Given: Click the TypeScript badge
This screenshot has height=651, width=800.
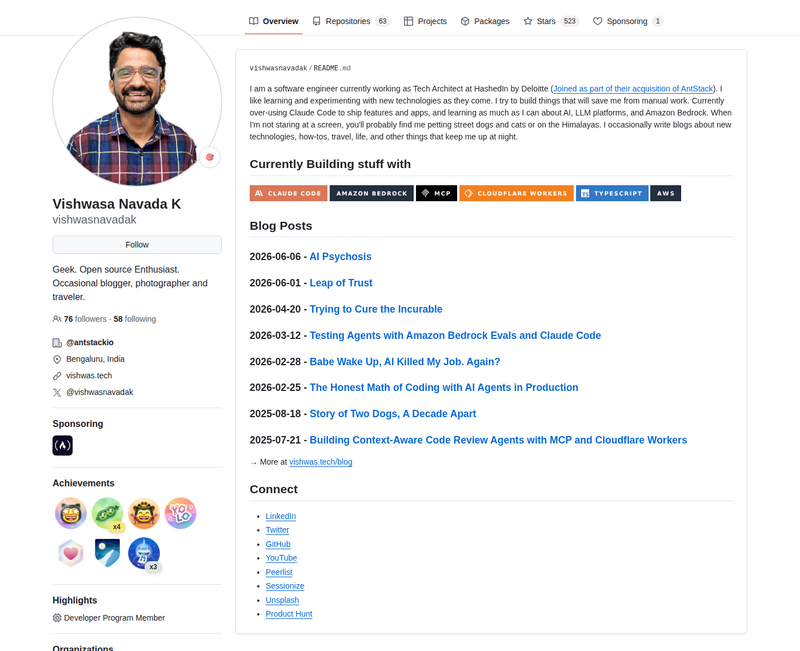Looking at the screenshot, I should [612, 193].
